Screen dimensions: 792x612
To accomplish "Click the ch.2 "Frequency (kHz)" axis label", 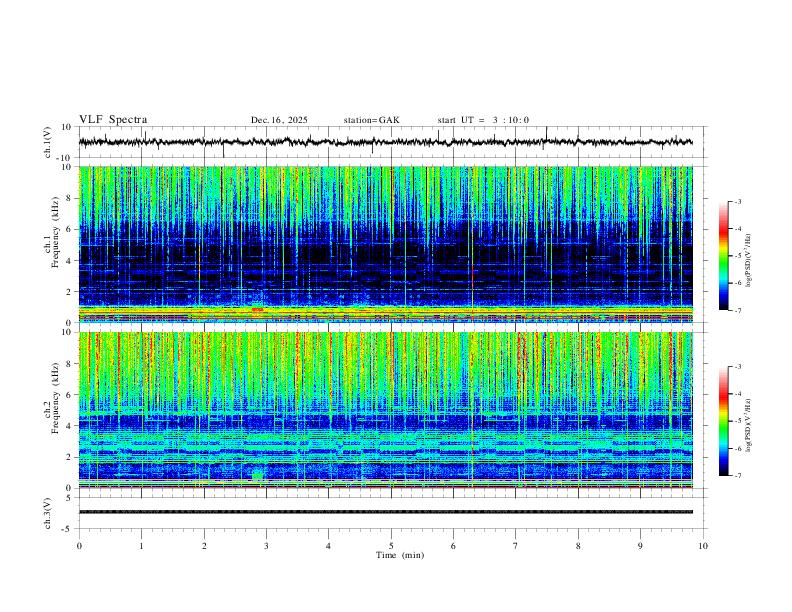I will point(55,398).
